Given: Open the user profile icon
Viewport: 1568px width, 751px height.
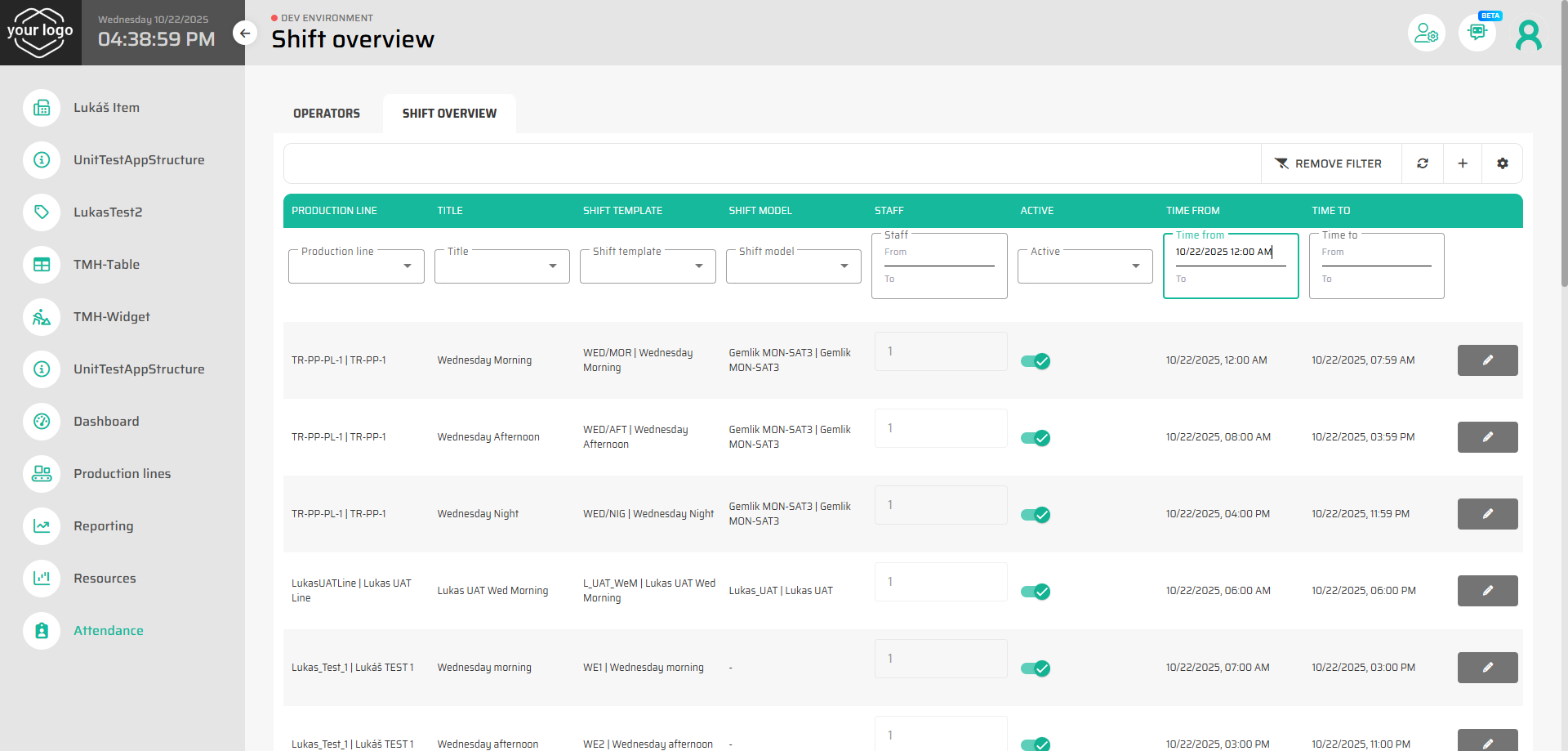Looking at the screenshot, I should [1528, 34].
